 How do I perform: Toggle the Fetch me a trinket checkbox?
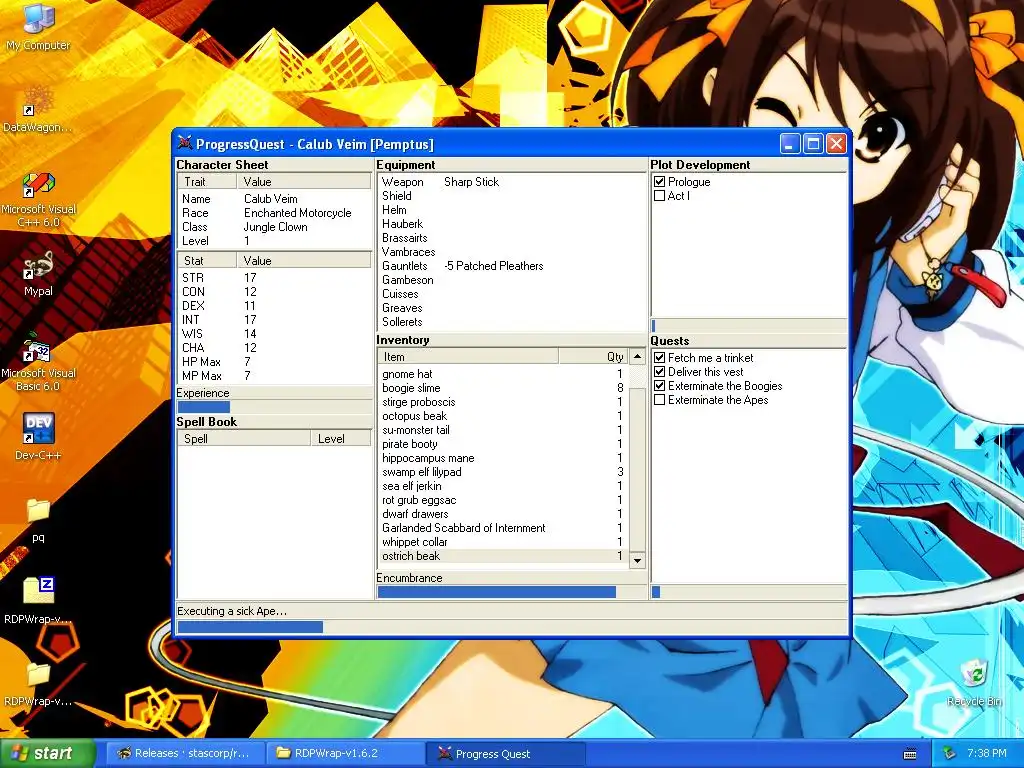point(660,358)
